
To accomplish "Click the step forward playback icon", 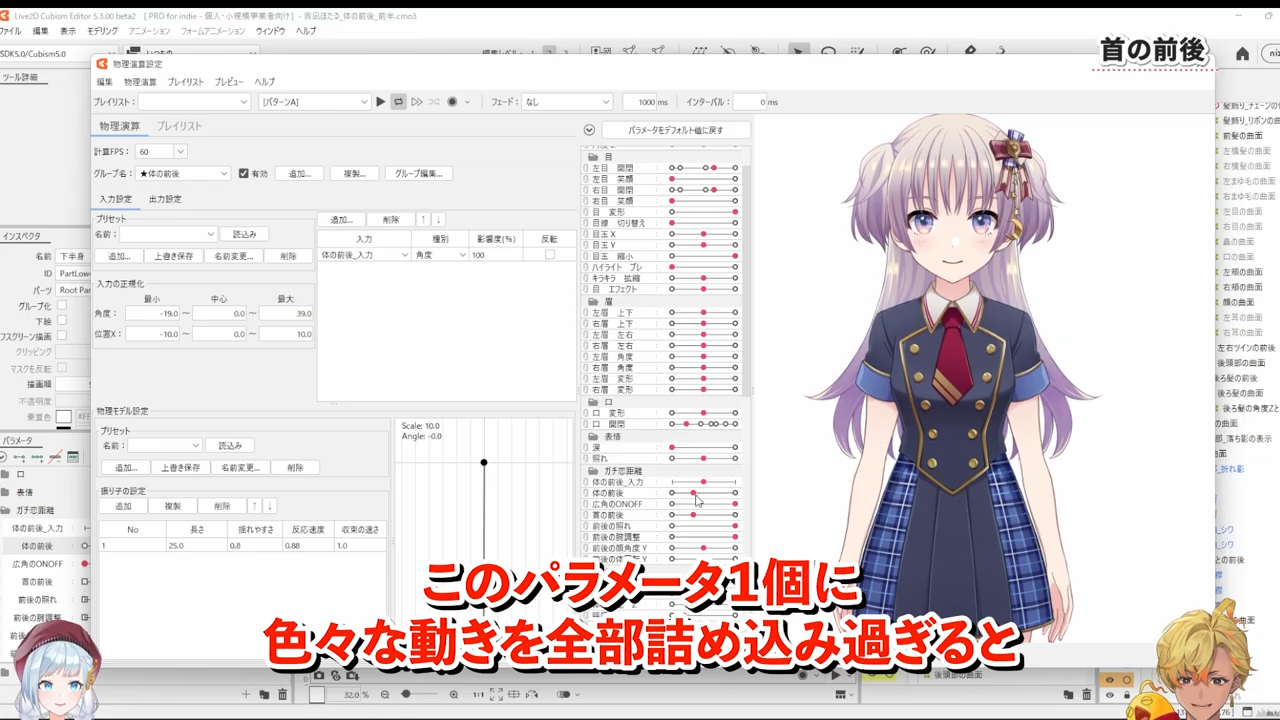I will 416,102.
